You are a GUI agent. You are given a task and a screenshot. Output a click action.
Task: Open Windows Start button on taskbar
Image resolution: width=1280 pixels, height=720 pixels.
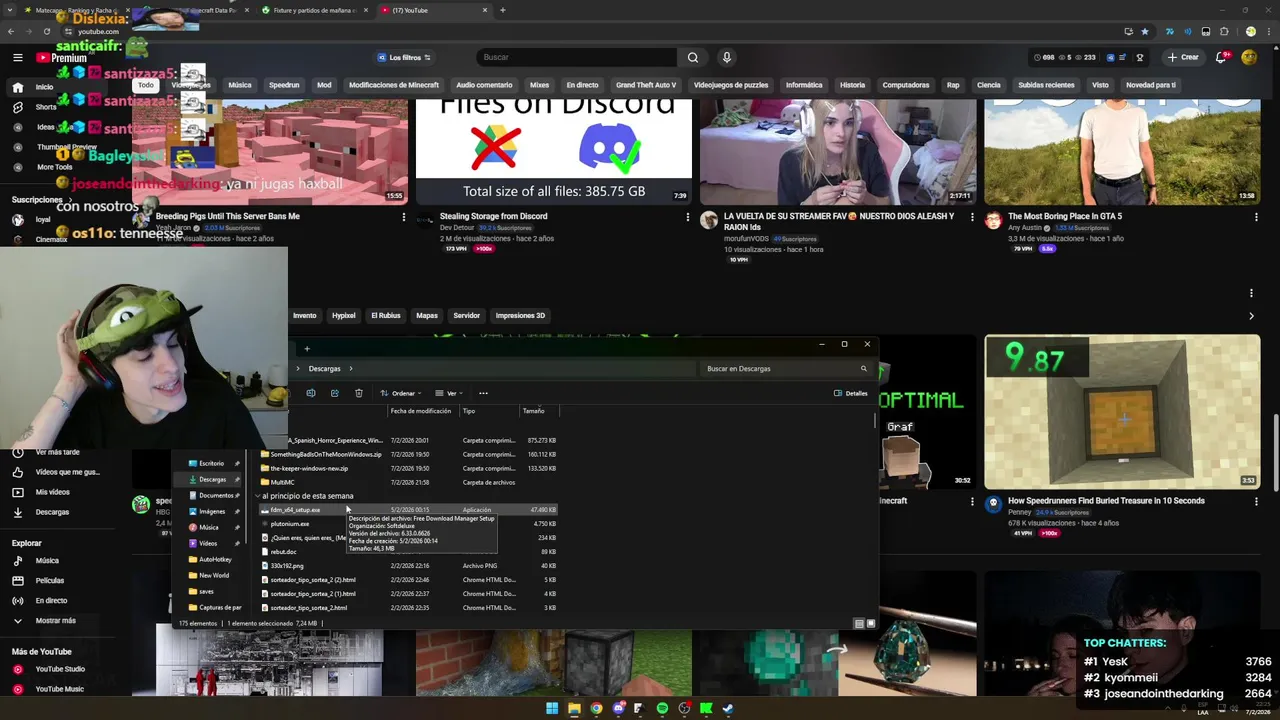click(552, 708)
